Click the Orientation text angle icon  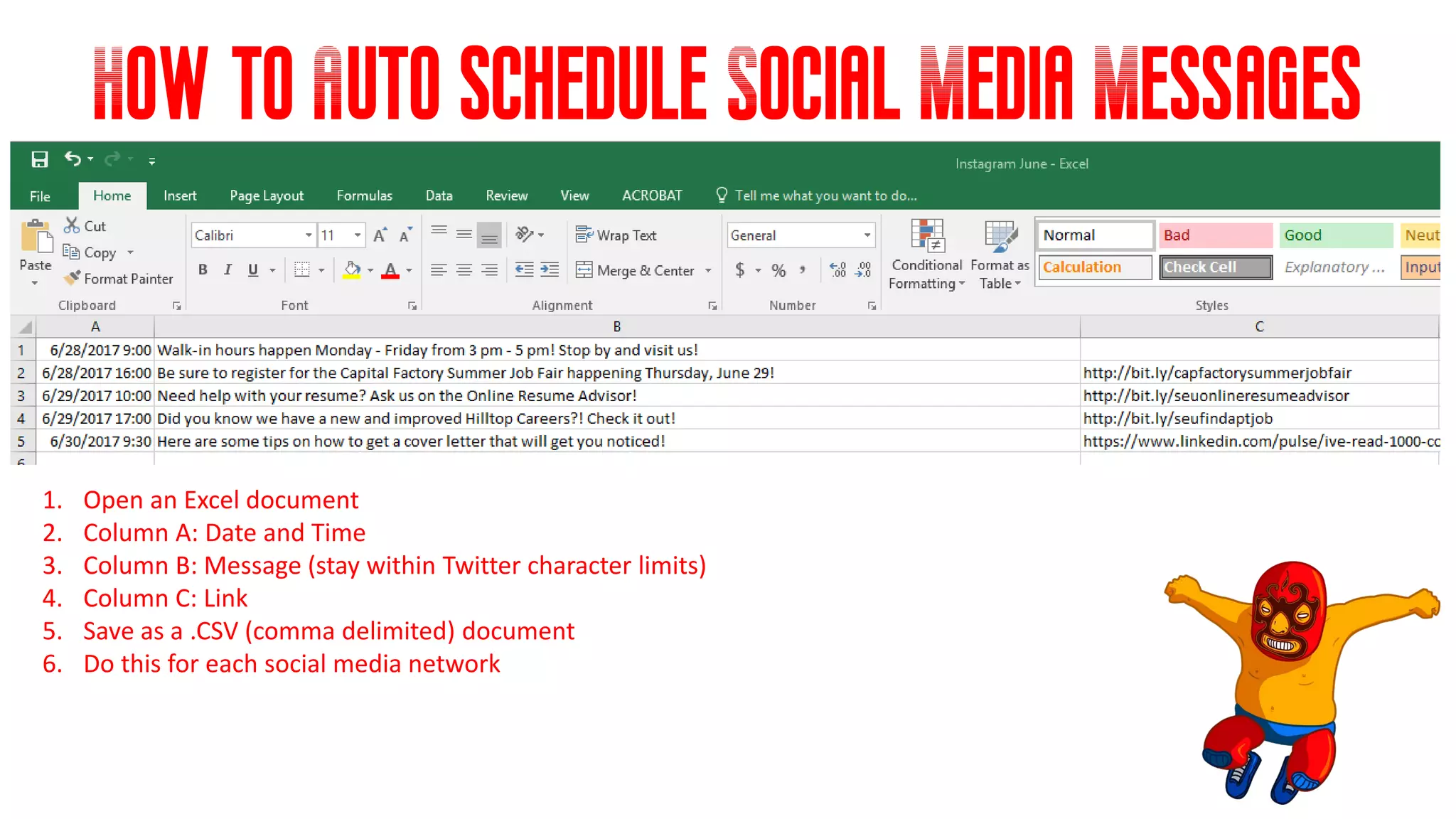pos(525,234)
